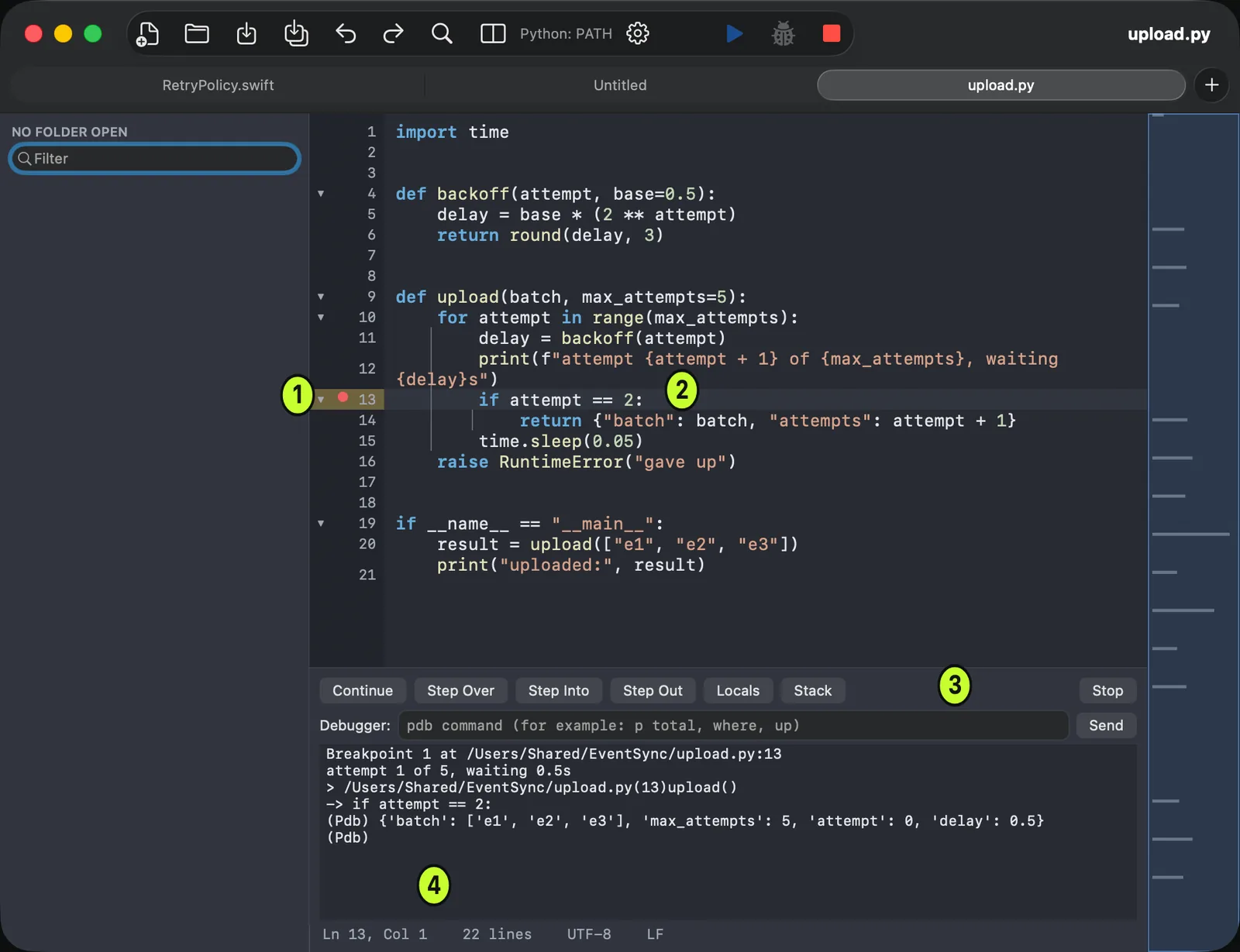The height and width of the screenshot is (952, 1240).
Task: Click the 'Breakpoint 1 at' console line
Action: pos(553,754)
